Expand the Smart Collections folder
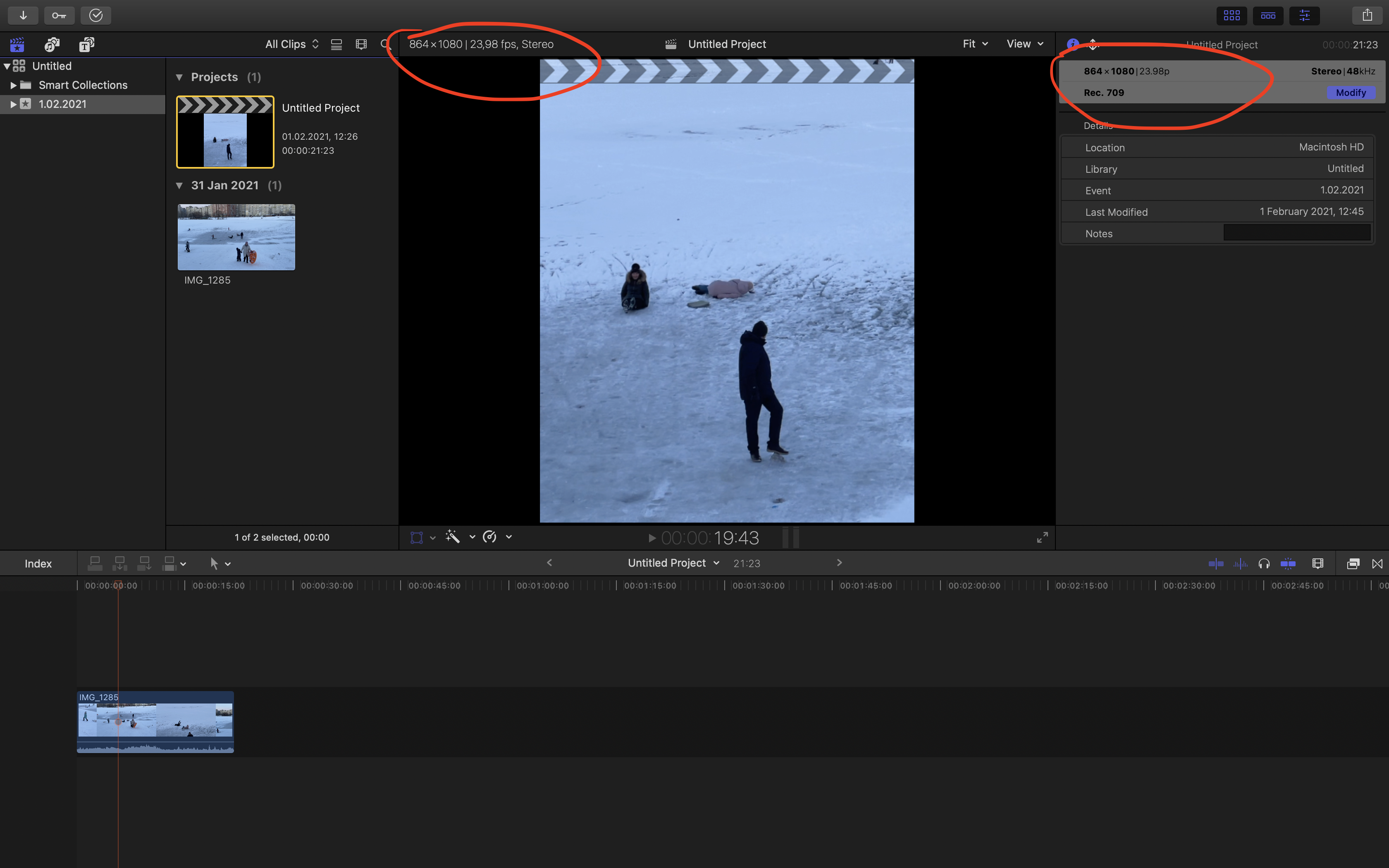 pos(13,85)
